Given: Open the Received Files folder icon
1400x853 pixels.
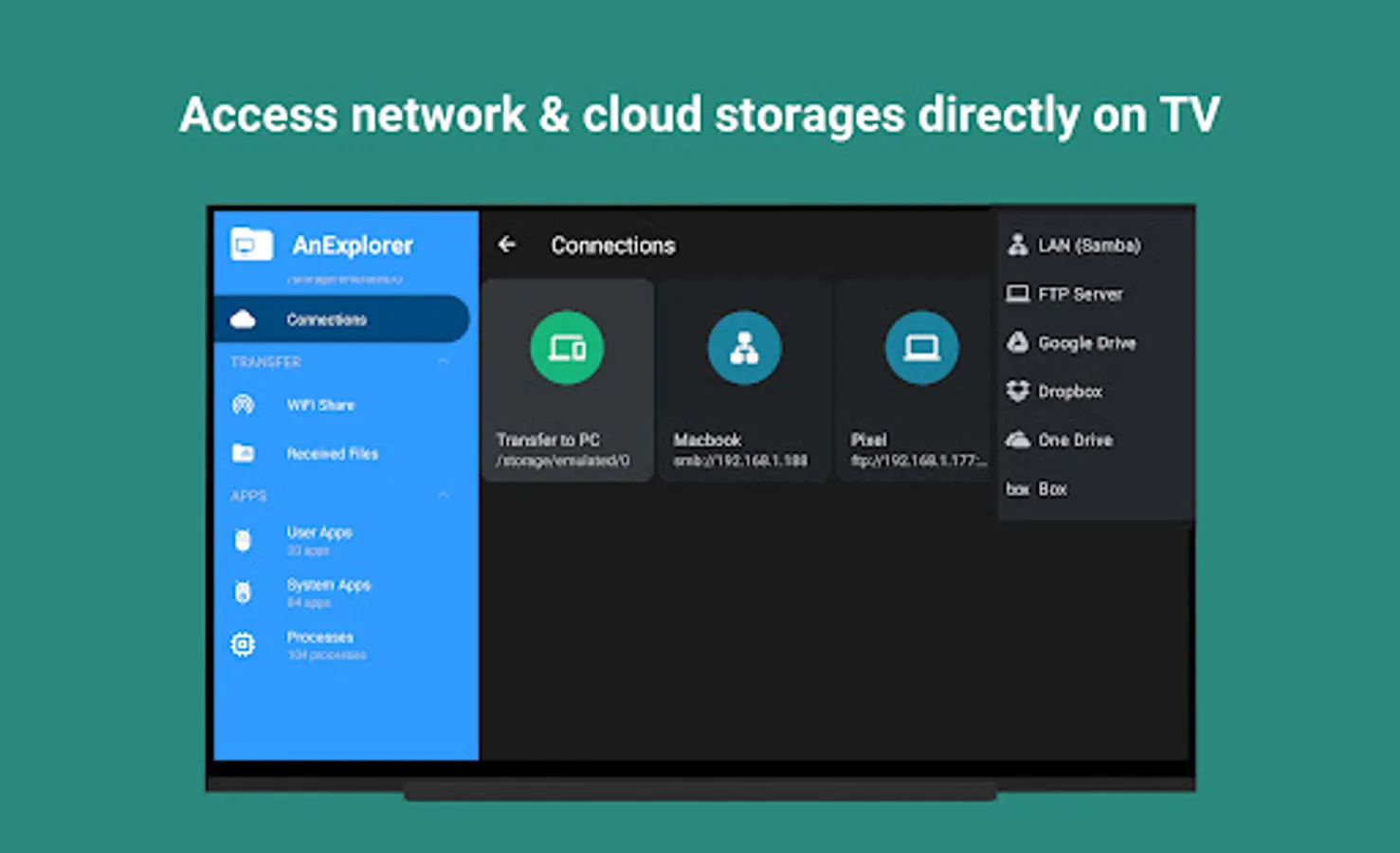Looking at the screenshot, I should pos(243,453).
